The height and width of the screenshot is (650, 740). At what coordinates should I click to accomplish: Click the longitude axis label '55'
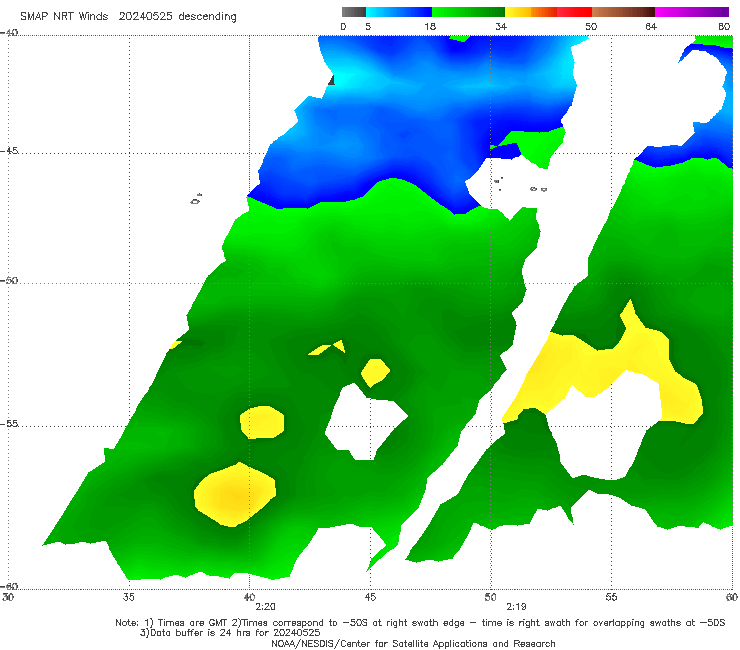pyautogui.click(x=611, y=597)
